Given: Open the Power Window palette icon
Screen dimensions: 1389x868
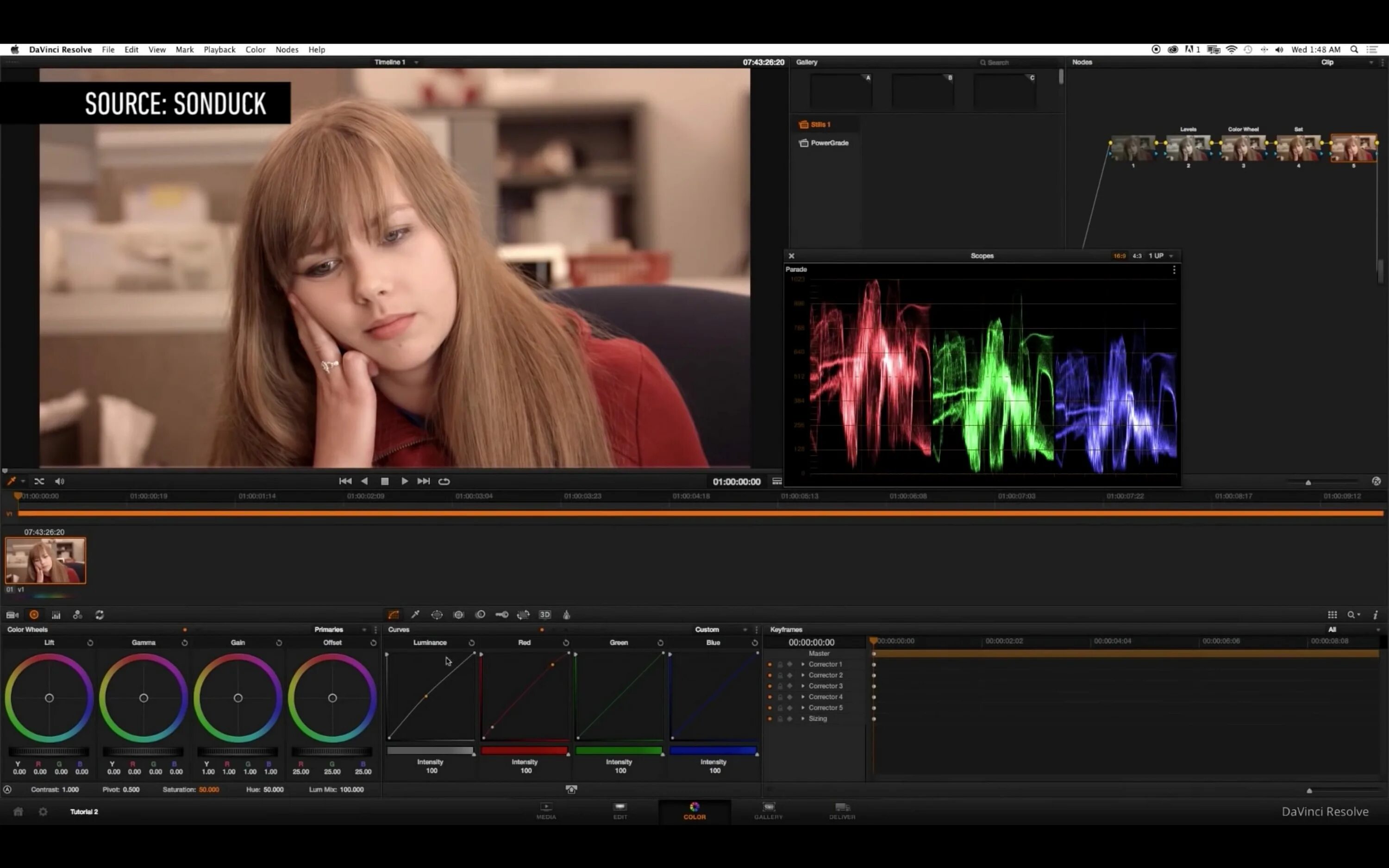Looking at the screenshot, I should pyautogui.click(x=437, y=615).
